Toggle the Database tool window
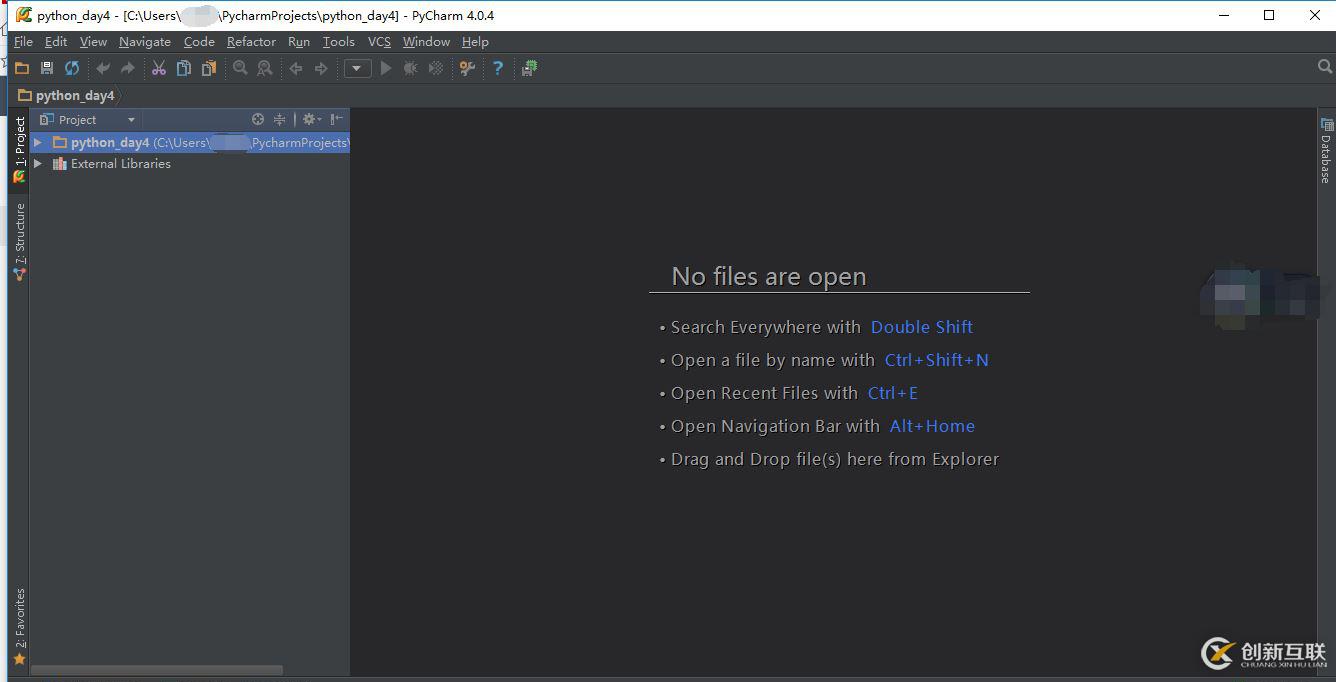Image resolution: width=1336 pixels, height=682 pixels. [1326, 150]
